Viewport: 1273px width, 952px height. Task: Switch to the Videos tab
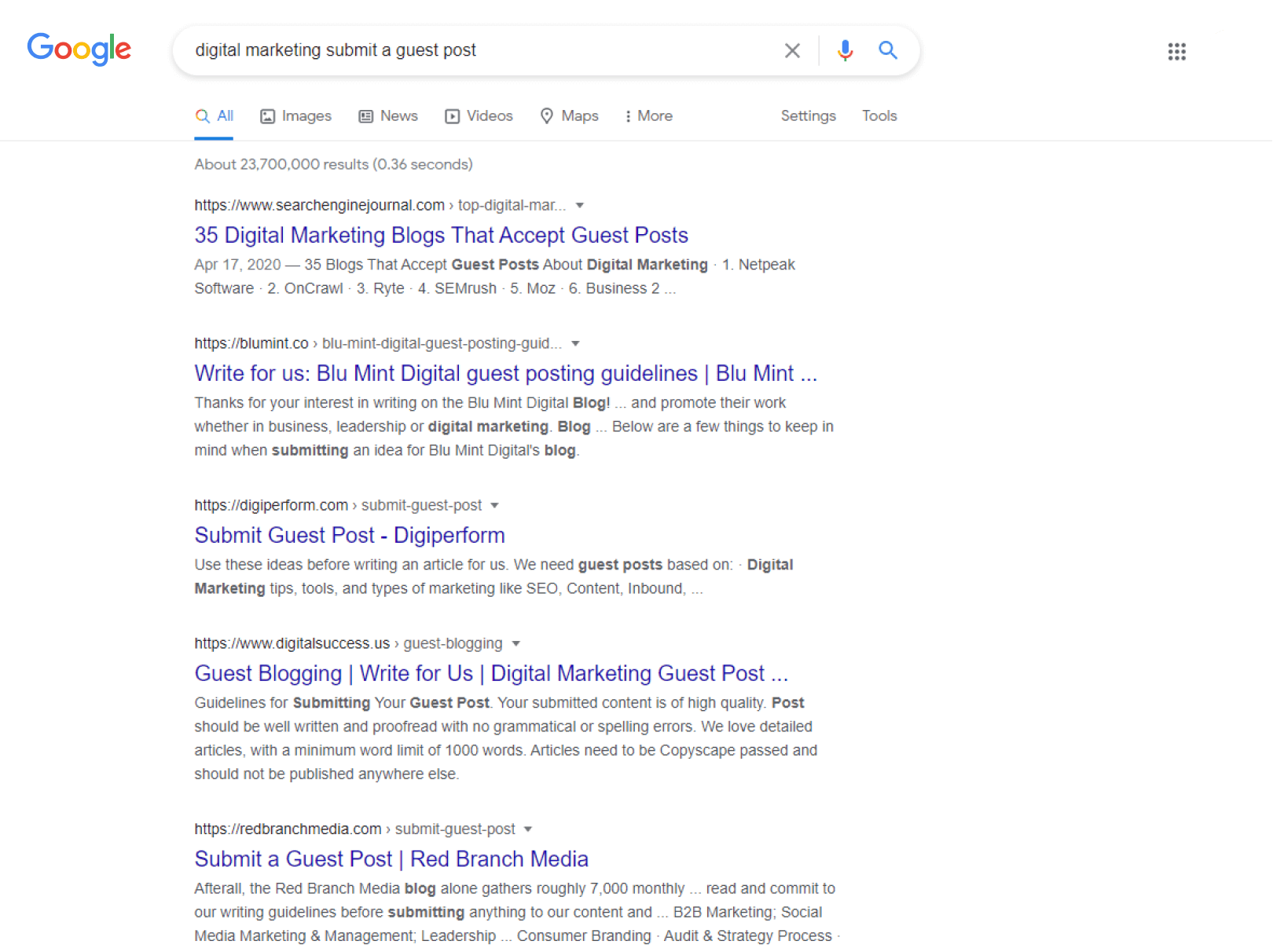479,116
